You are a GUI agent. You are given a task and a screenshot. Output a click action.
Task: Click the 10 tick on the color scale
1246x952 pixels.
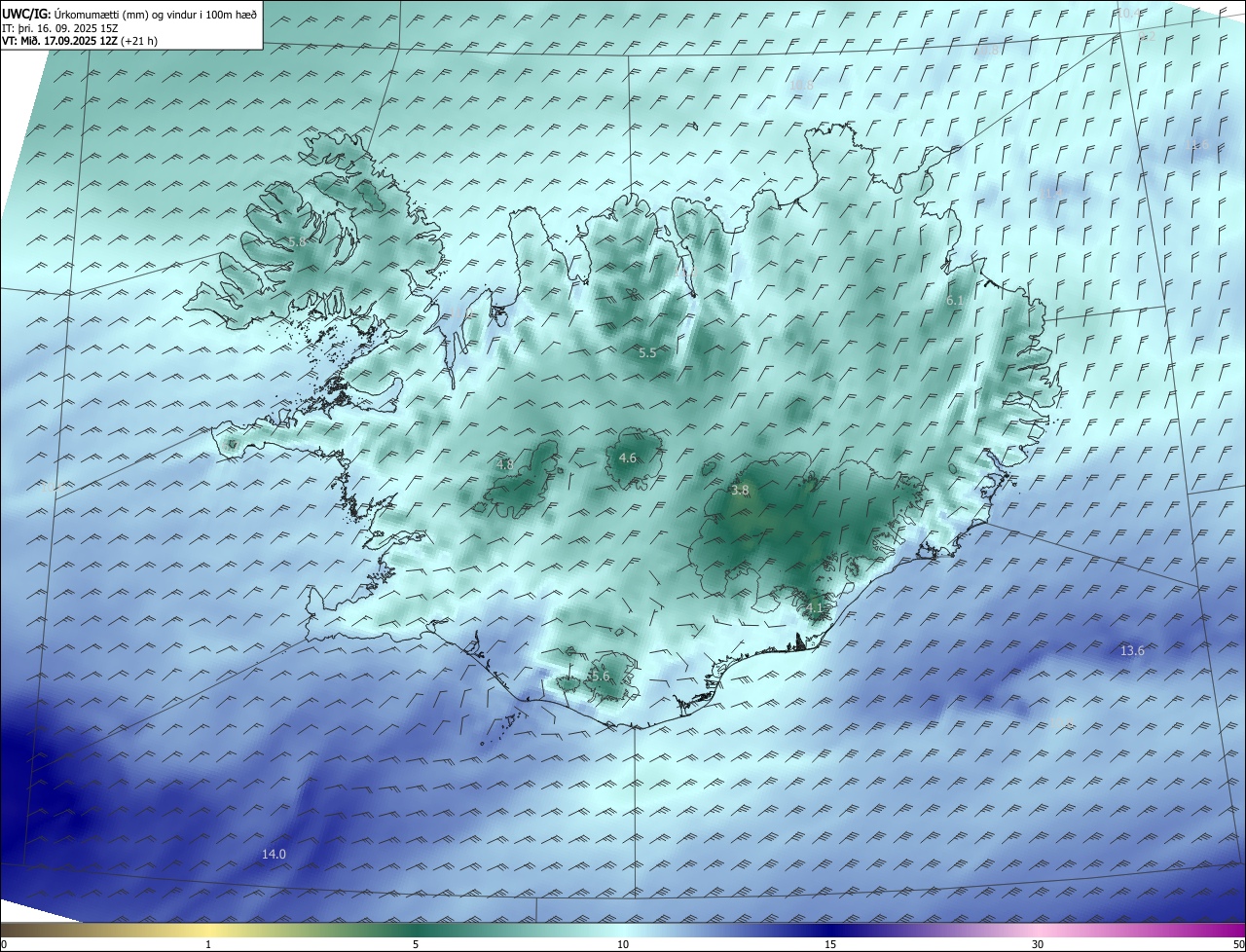click(623, 944)
